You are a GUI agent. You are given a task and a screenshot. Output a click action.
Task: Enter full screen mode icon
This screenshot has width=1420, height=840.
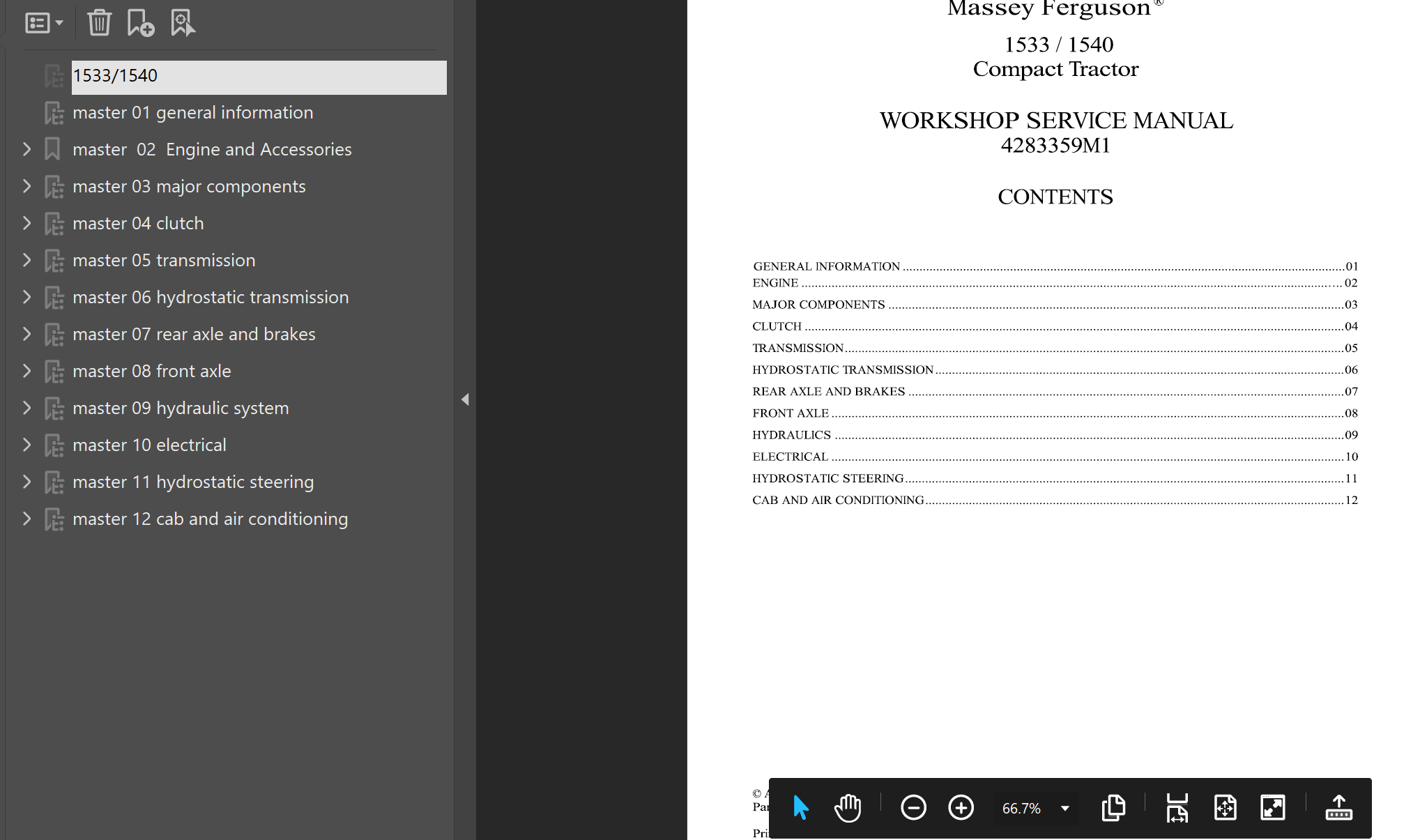1273,808
